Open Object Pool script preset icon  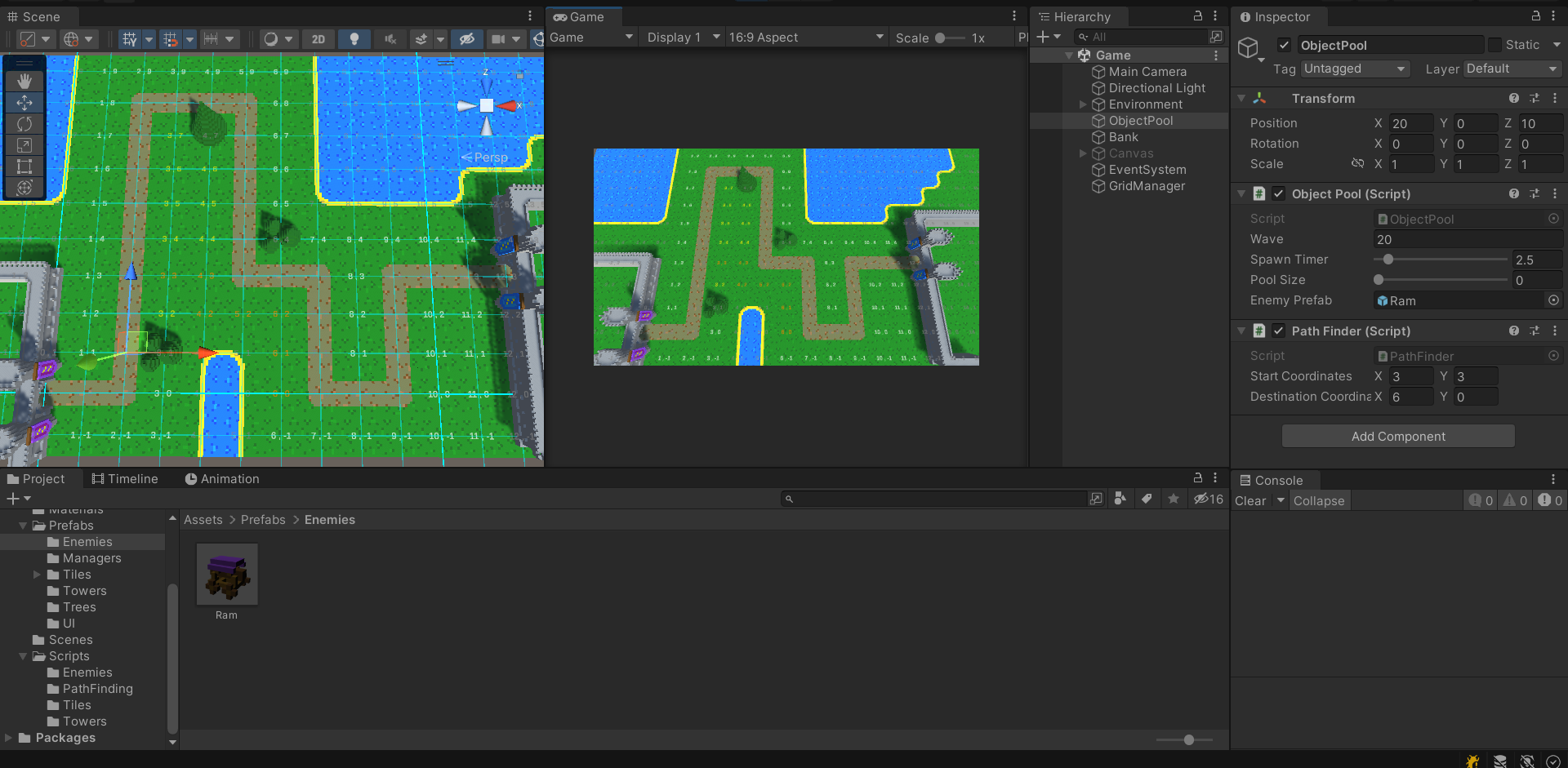pos(1535,193)
